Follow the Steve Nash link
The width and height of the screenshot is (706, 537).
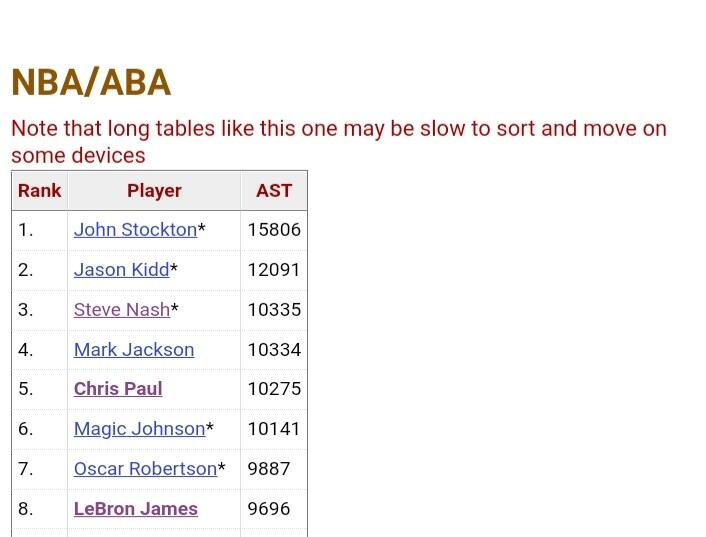click(x=121, y=309)
